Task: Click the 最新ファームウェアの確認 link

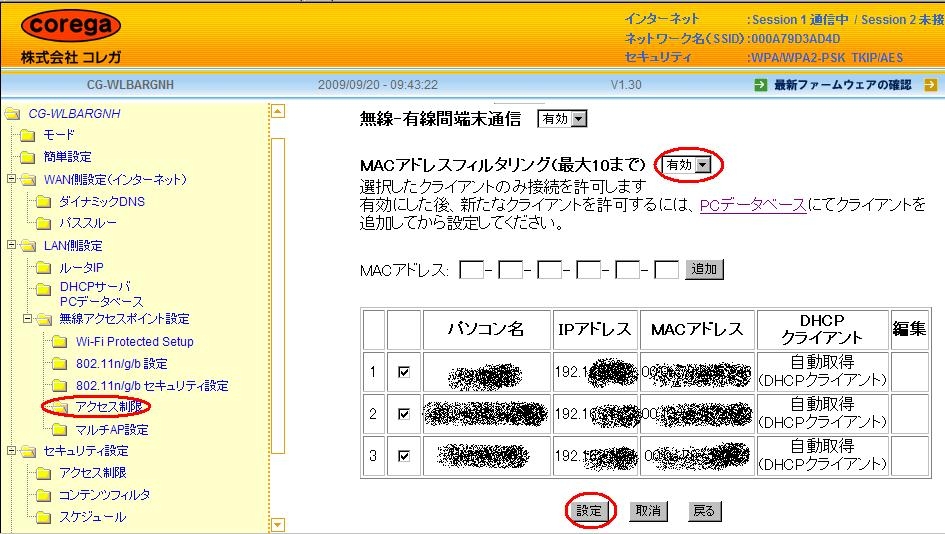Action: pyautogui.click(x=843, y=85)
